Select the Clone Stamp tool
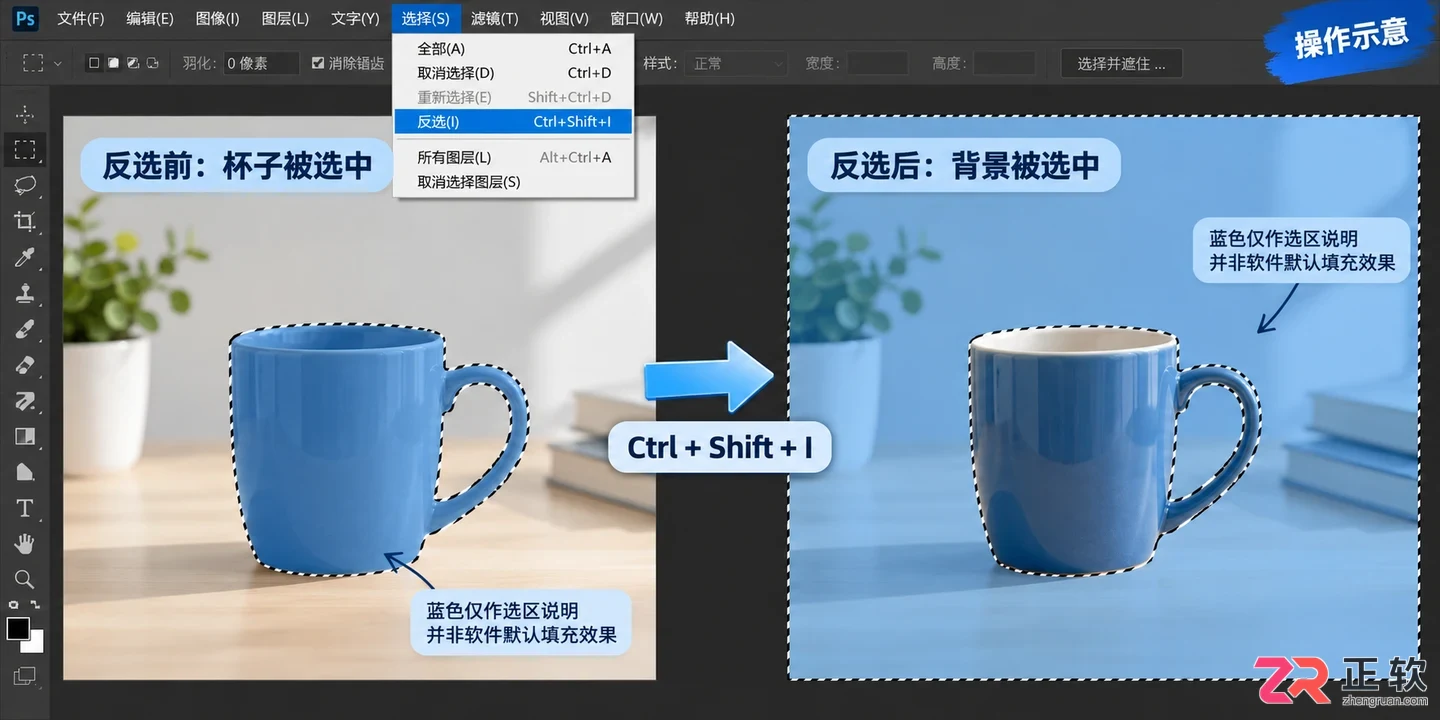The height and width of the screenshot is (720, 1440). 24,293
